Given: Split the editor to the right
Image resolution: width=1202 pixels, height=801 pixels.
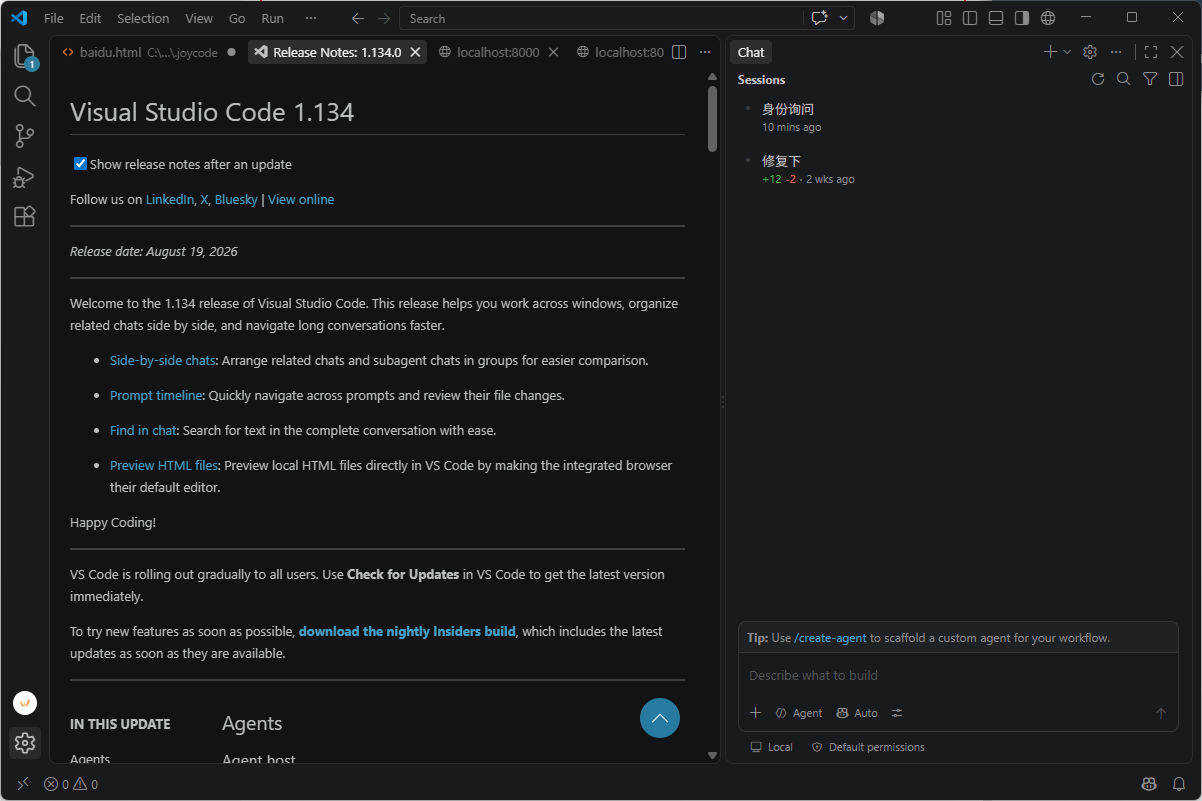Looking at the screenshot, I should 679,52.
